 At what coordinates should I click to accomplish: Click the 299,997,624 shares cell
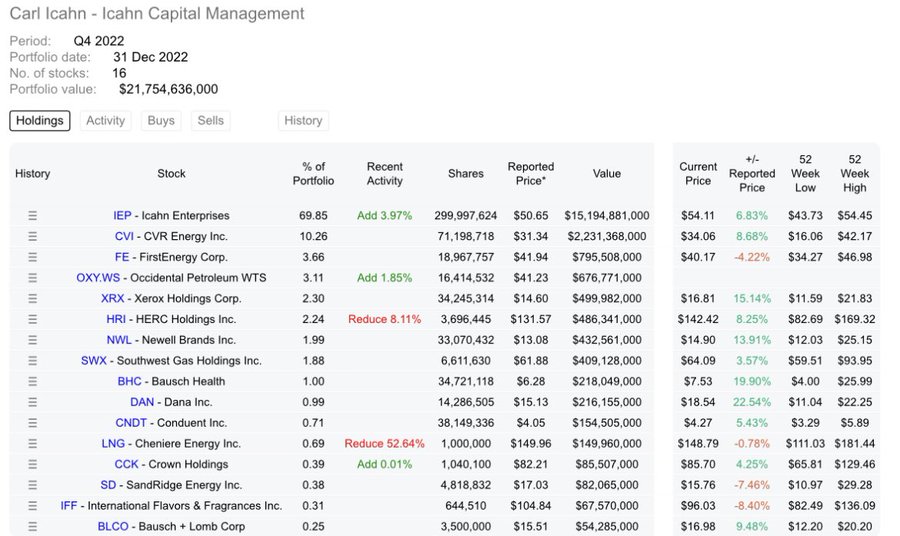click(x=465, y=216)
